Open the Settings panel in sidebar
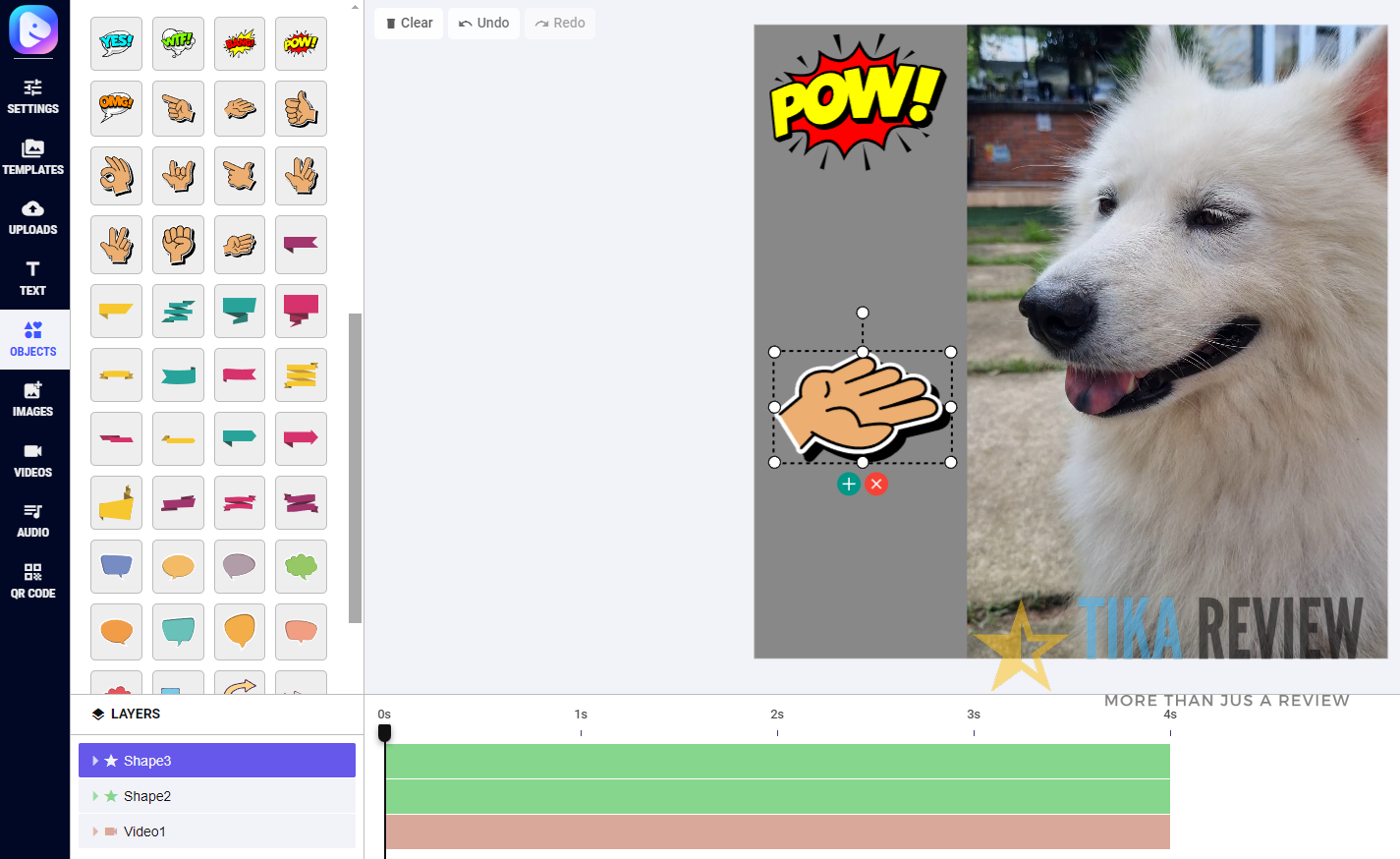This screenshot has height=859, width=1400. pos(33,96)
